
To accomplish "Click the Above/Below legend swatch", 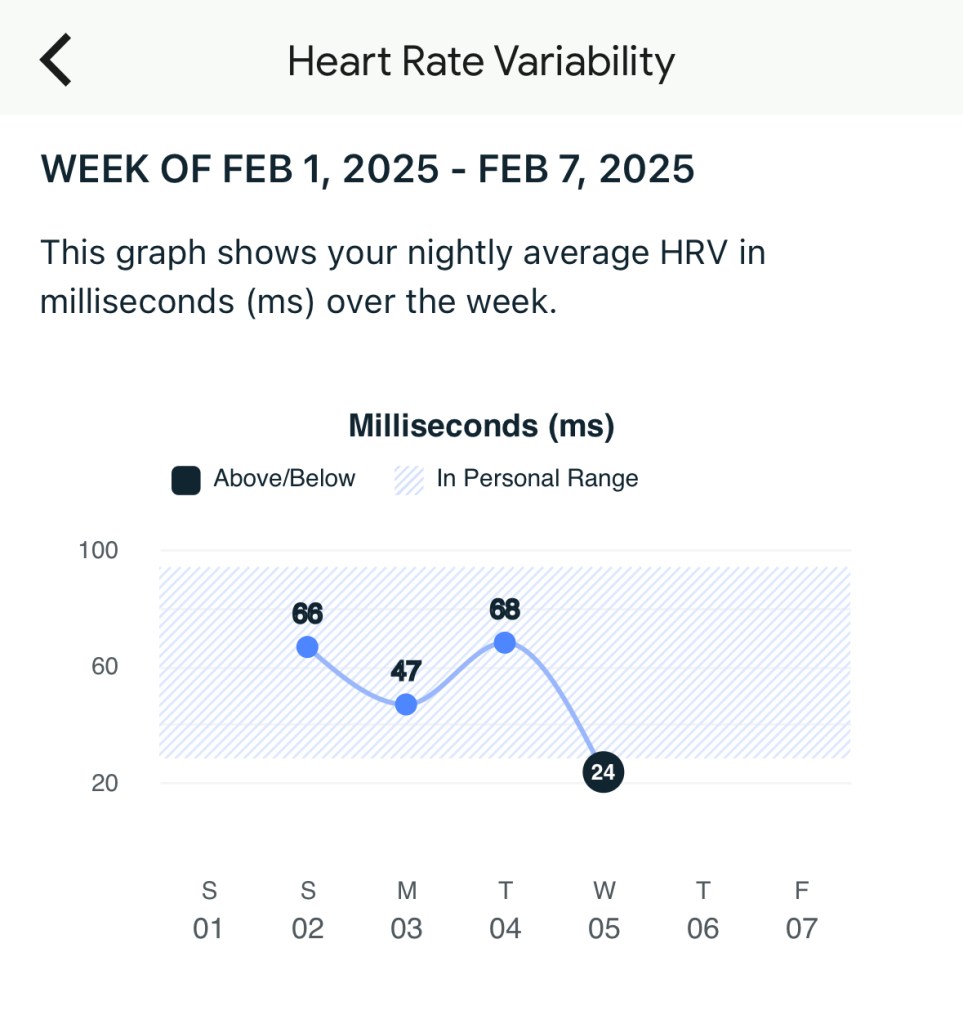I will (186, 480).
